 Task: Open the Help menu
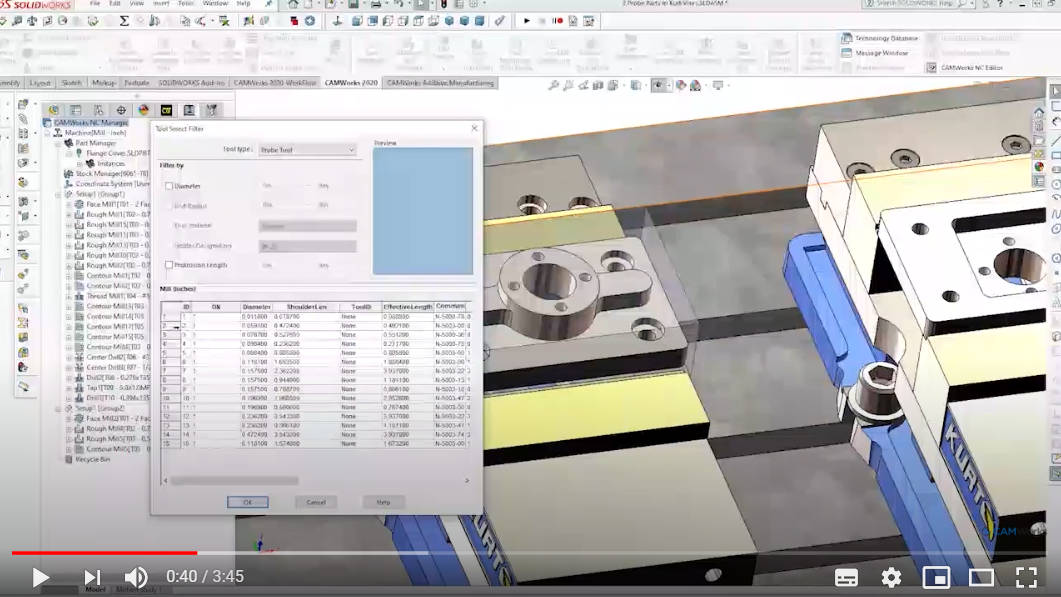click(x=244, y=3)
